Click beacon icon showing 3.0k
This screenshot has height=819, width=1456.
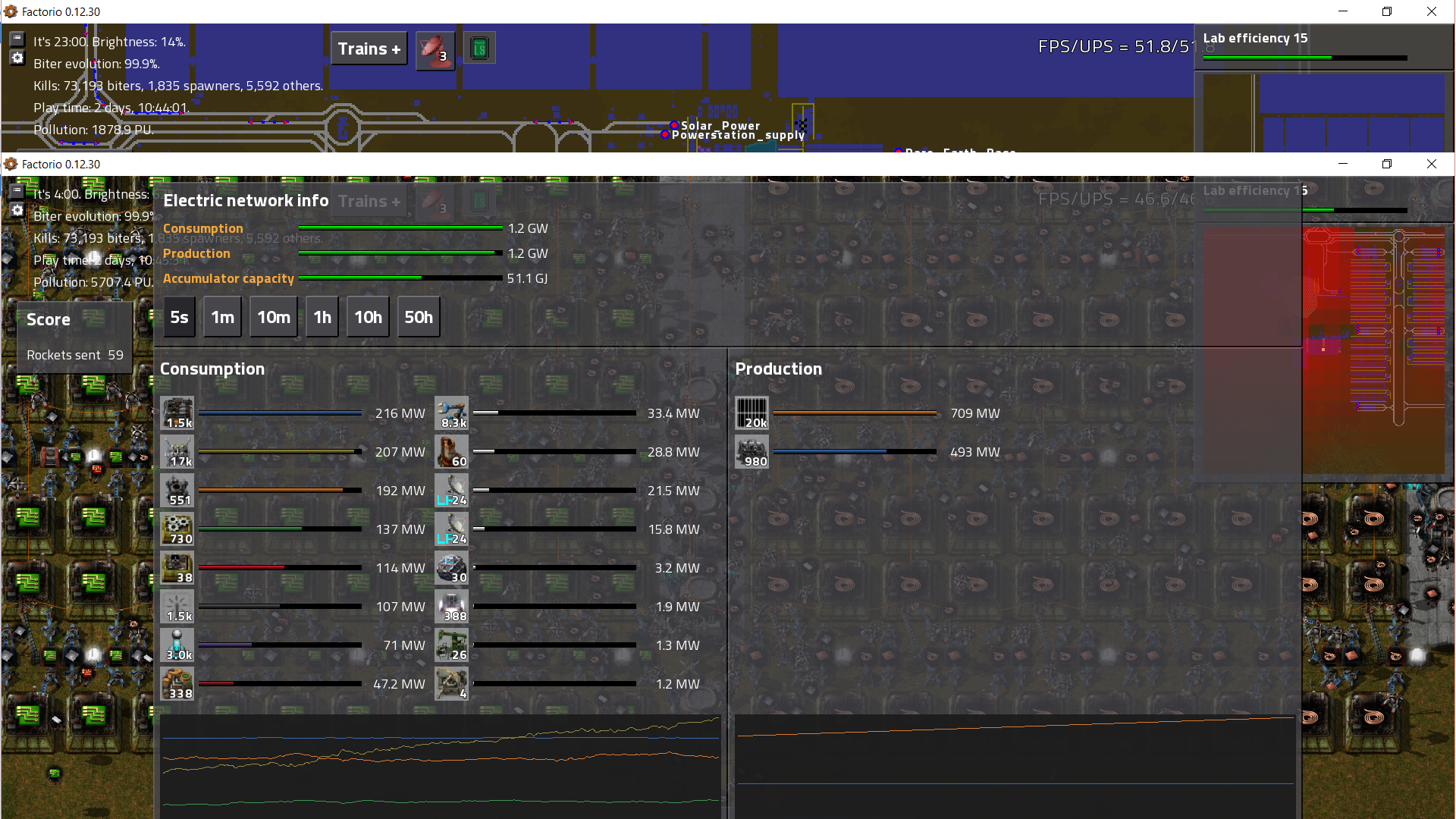coord(177,645)
